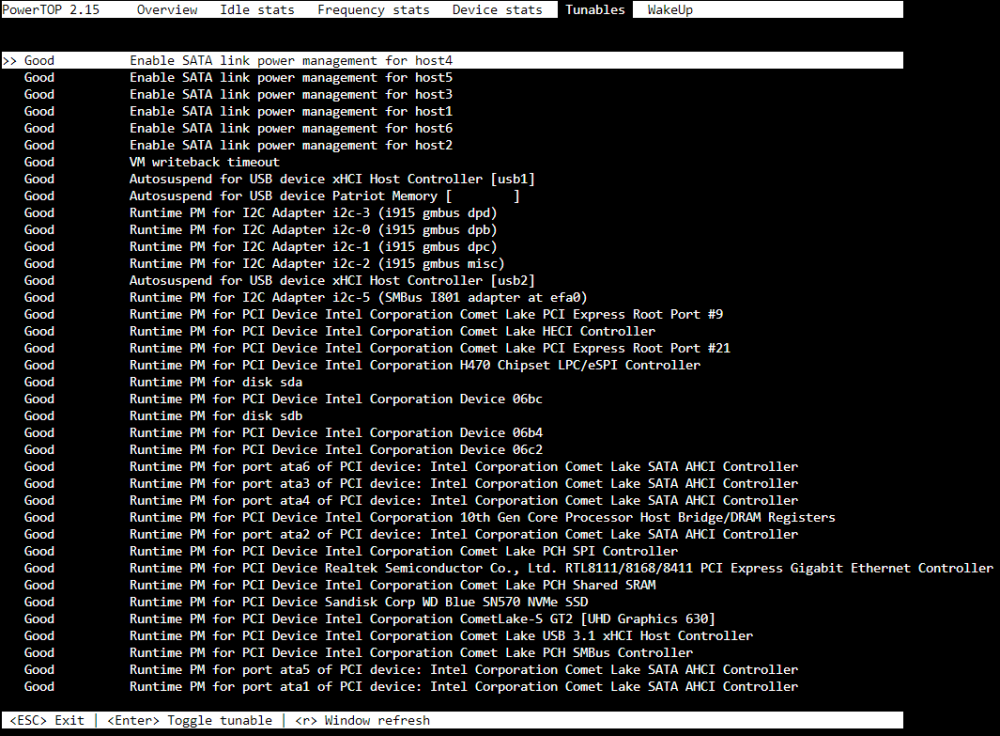The image size is (1000, 736).
Task: Open the Idle stats tab
Action: (257, 10)
